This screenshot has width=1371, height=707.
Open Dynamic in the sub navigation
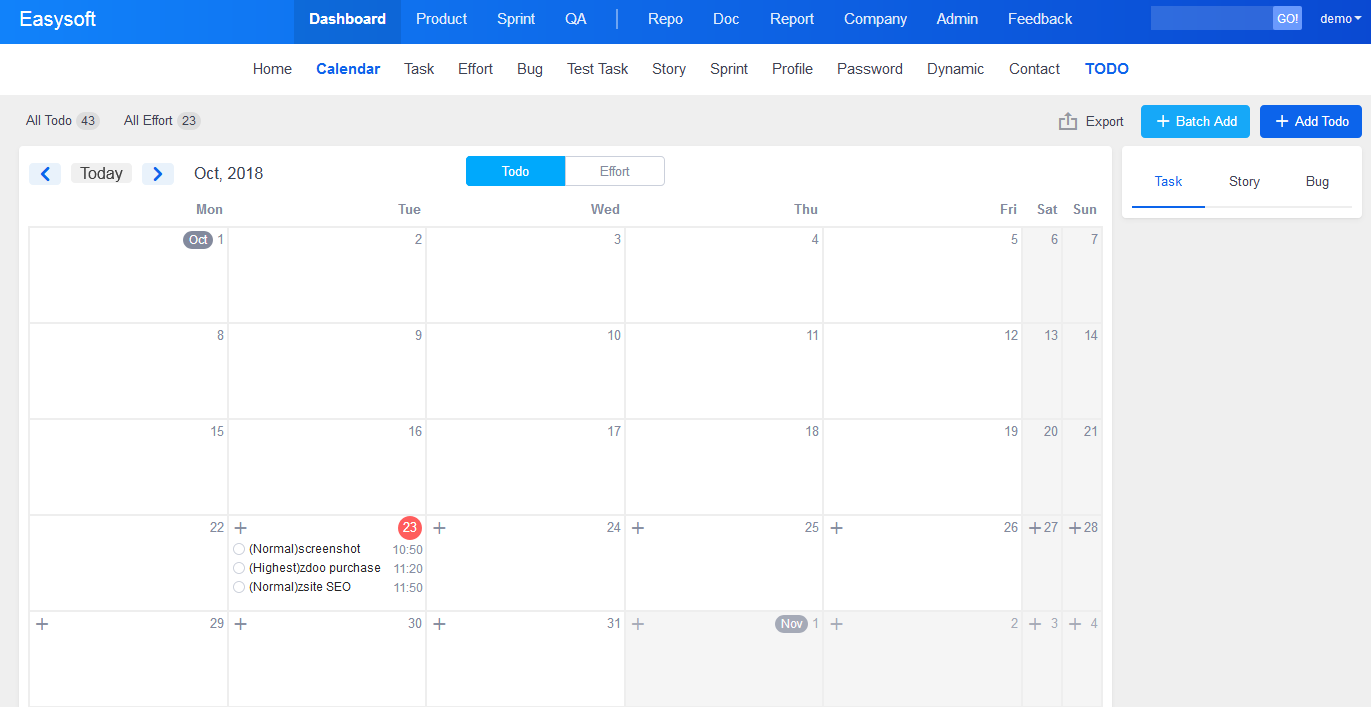(x=955, y=69)
